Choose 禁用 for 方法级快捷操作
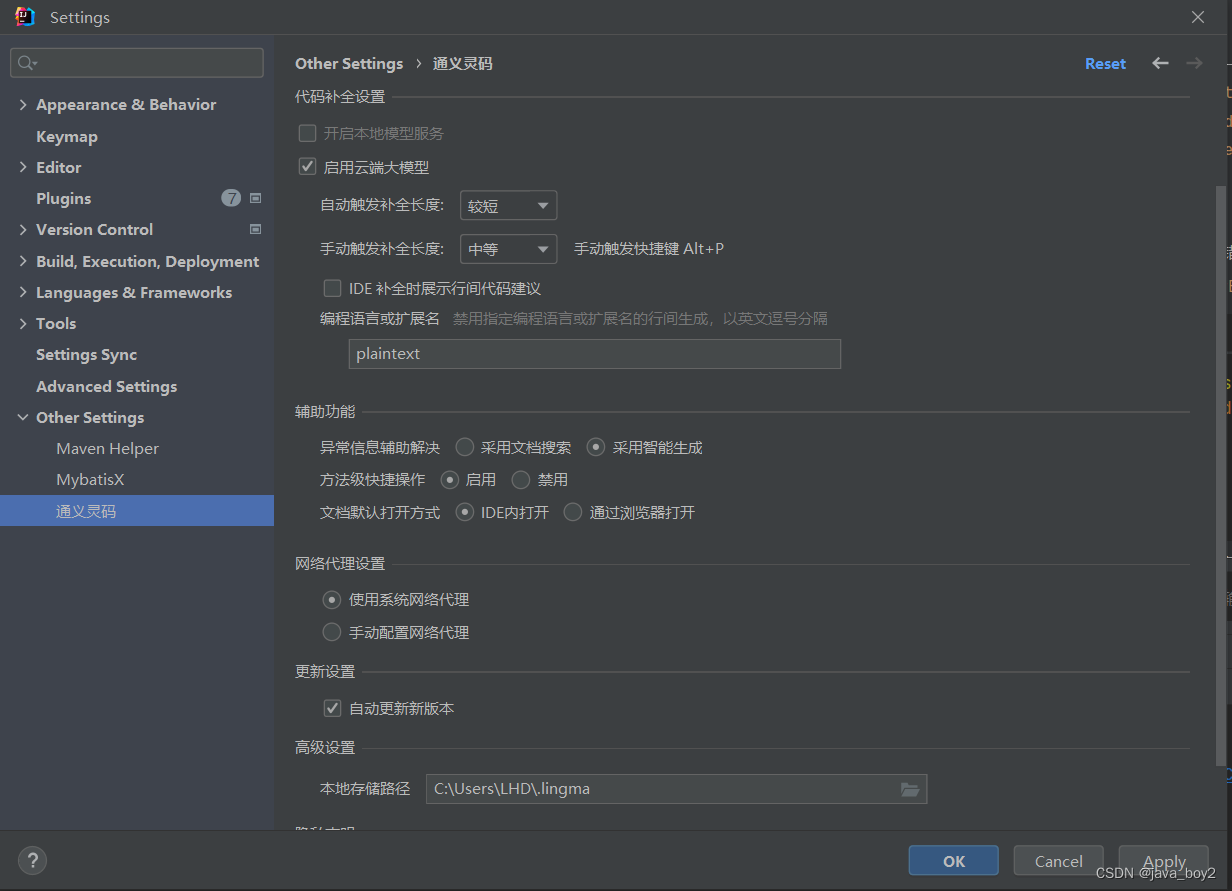The image size is (1232, 891). click(521, 480)
